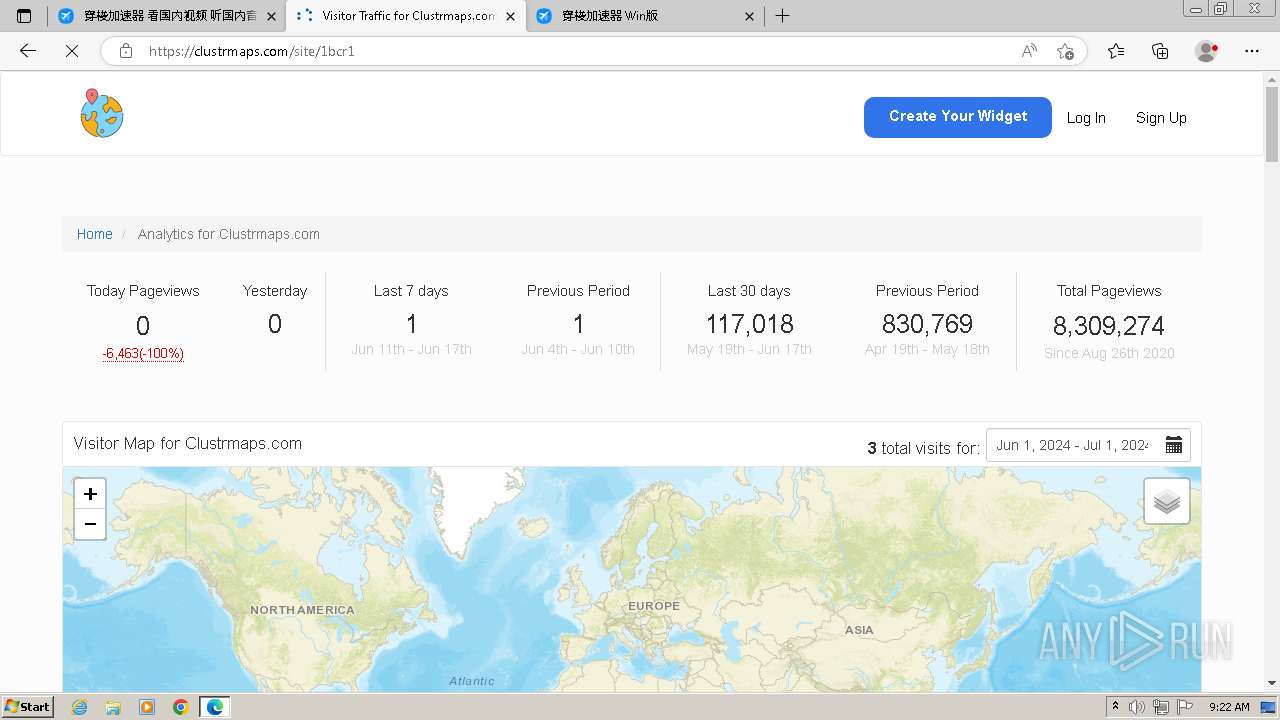Open browser Collections
Image resolution: width=1280 pixels, height=720 pixels.
point(1160,51)
